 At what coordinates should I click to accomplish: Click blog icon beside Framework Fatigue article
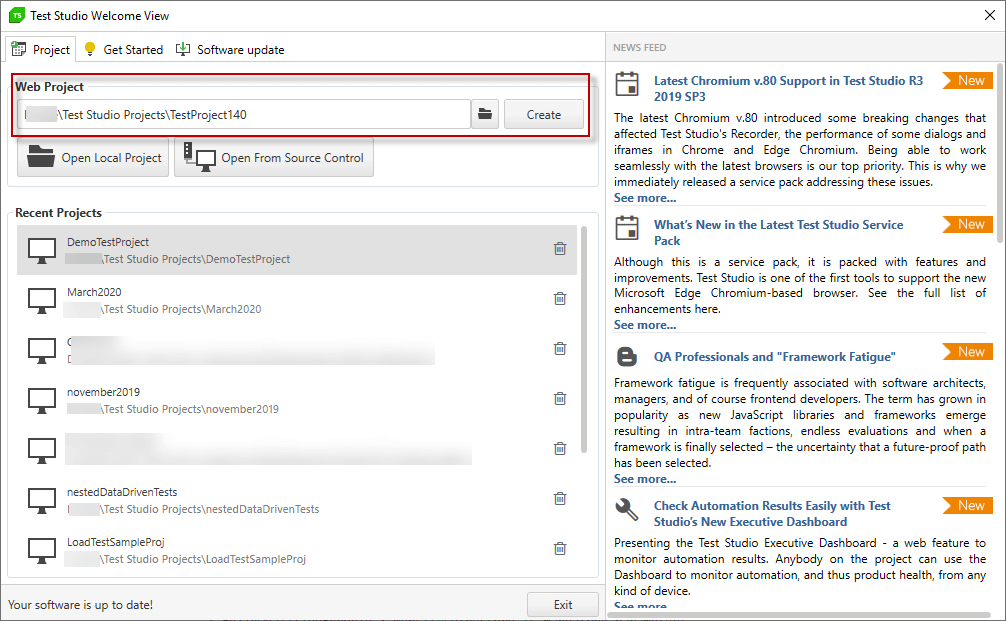627,356
